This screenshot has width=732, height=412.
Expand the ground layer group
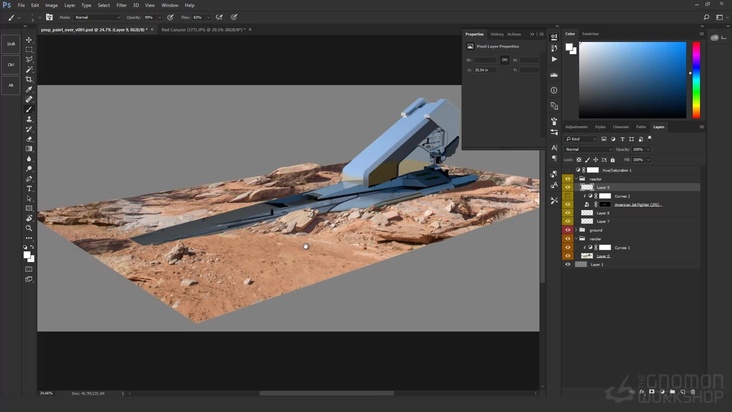click(577, 230)
